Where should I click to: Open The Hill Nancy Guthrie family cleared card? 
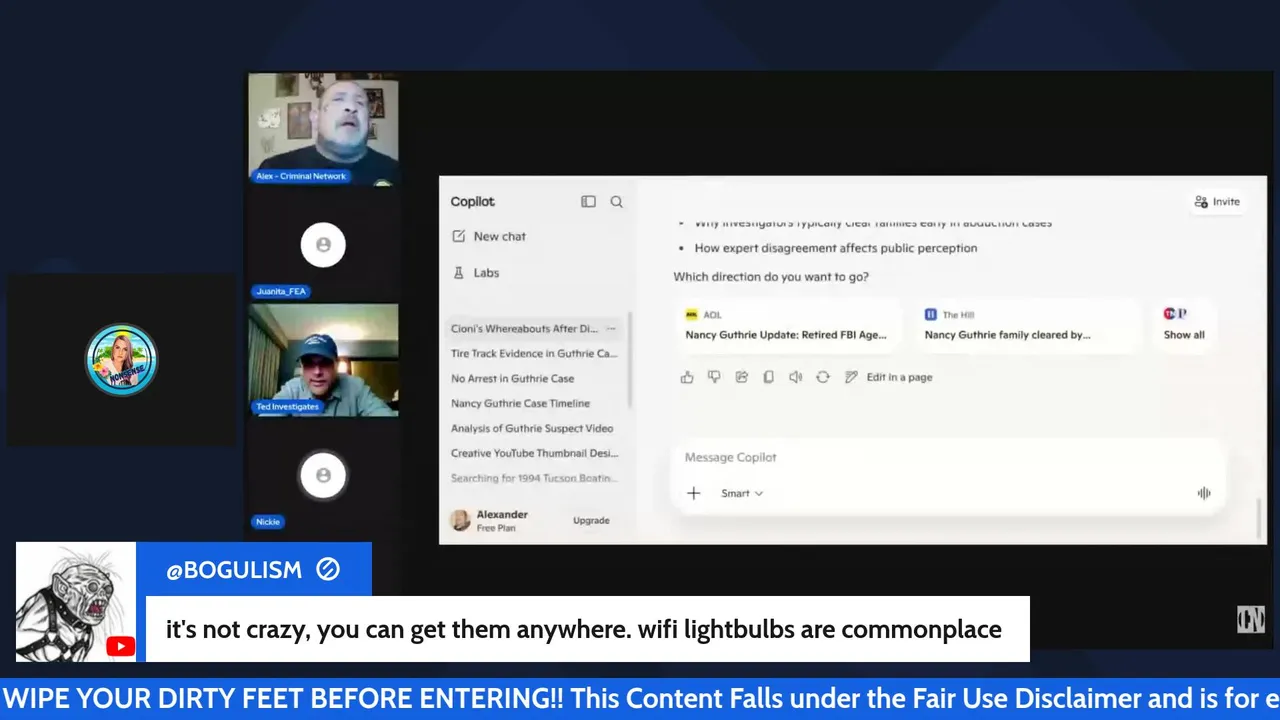tap(1027, 326)
